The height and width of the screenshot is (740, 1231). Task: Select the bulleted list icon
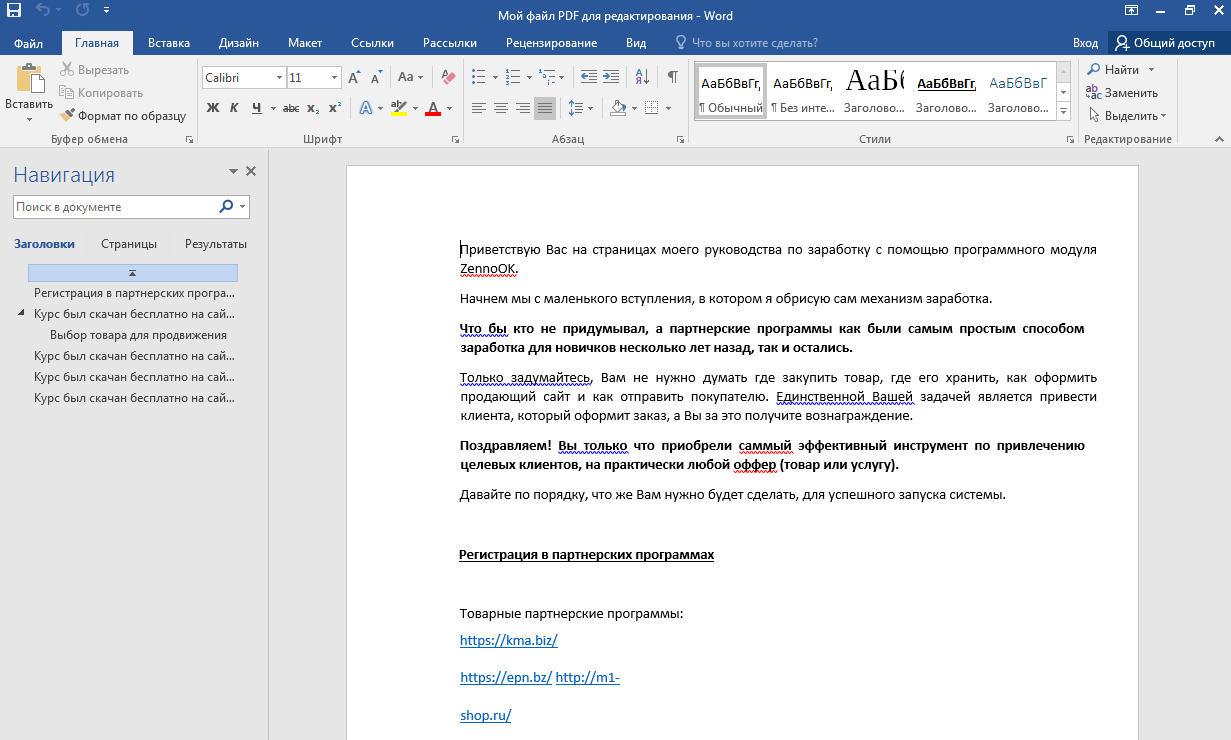click(478, 77)
